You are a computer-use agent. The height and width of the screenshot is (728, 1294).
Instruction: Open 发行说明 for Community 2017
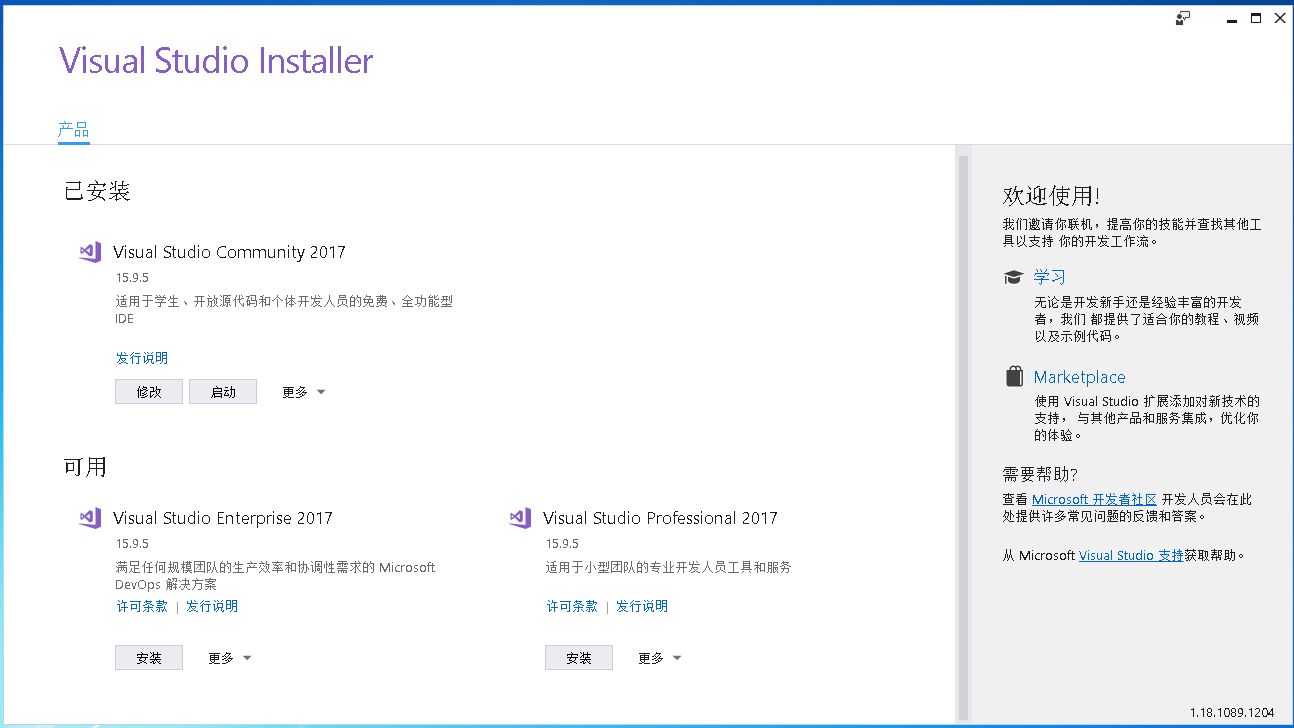tap(142, 357)
